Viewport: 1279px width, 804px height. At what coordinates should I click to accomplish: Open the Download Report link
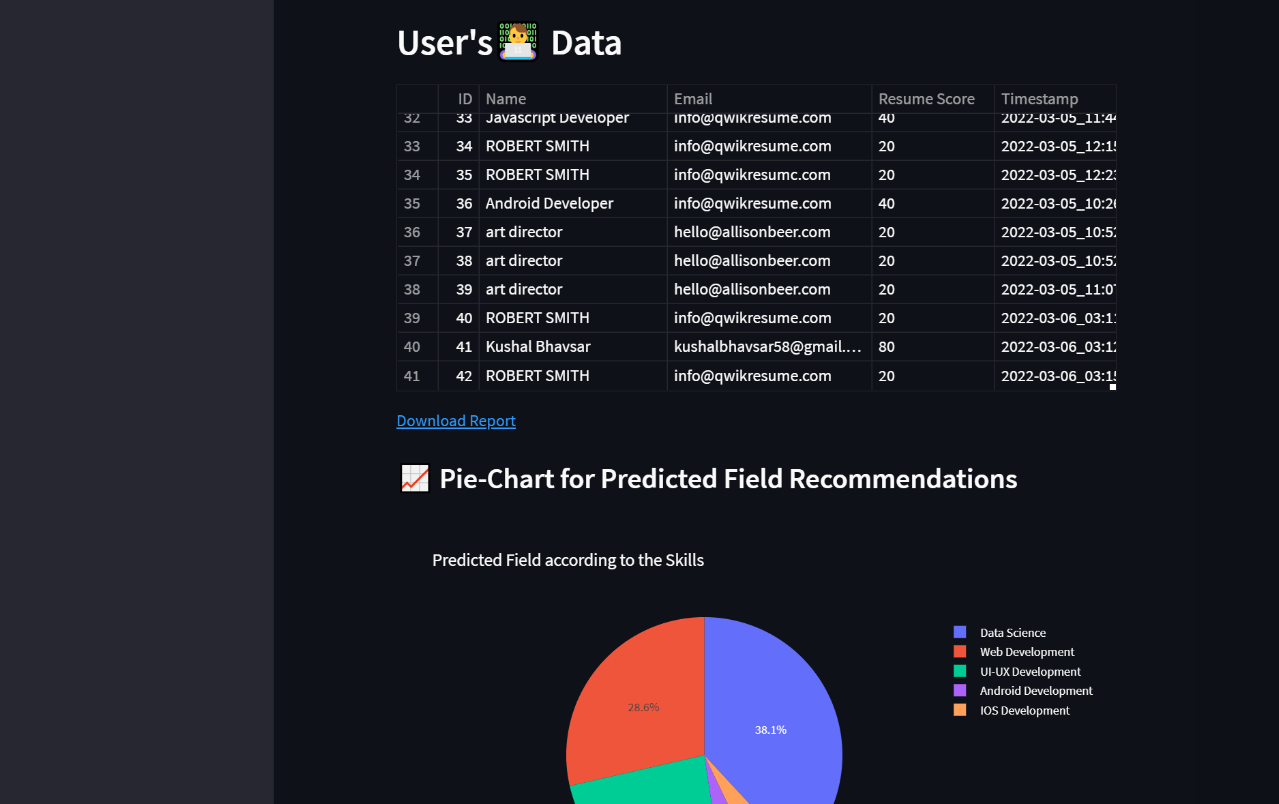pyautogui.click(x=456, y=420)
